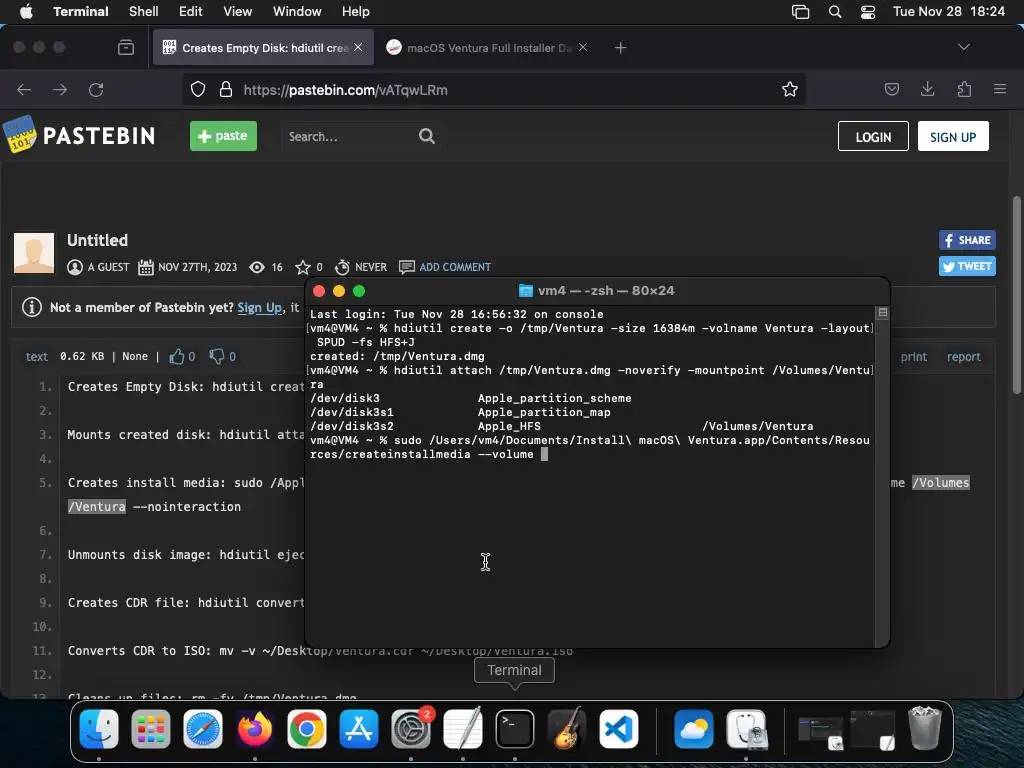Open the list all tabs chevron

pyautogui.click(x=963, y=47)
